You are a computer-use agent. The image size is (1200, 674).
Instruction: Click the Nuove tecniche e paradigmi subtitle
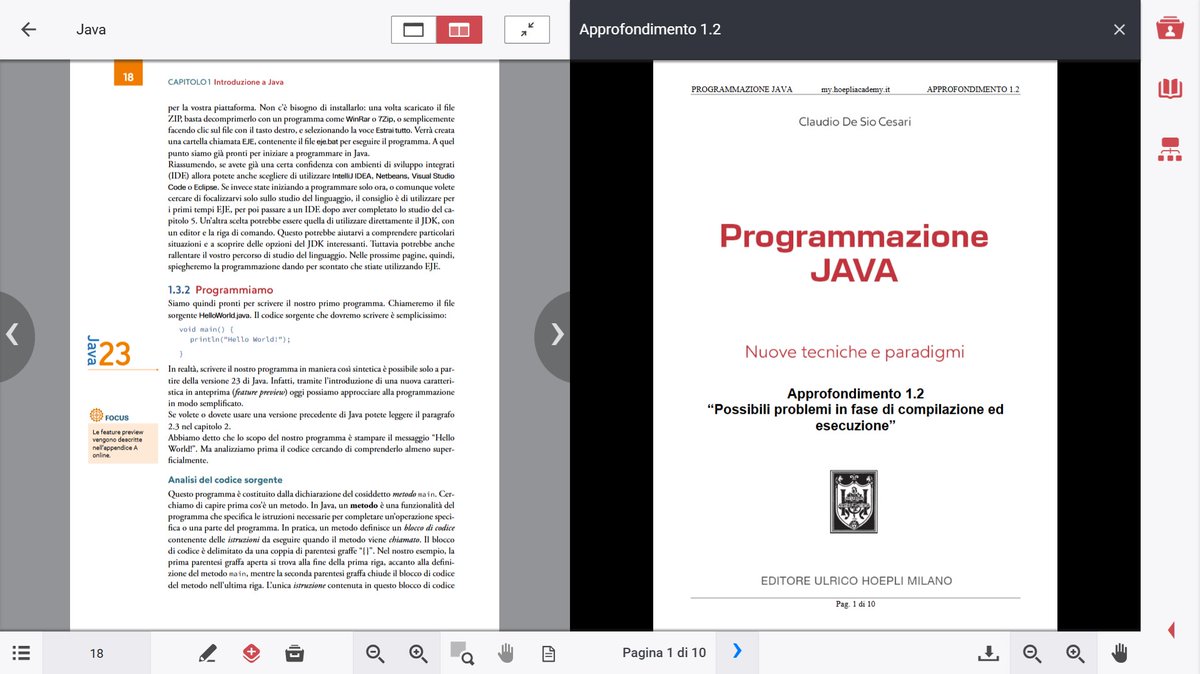pos(855,352)
